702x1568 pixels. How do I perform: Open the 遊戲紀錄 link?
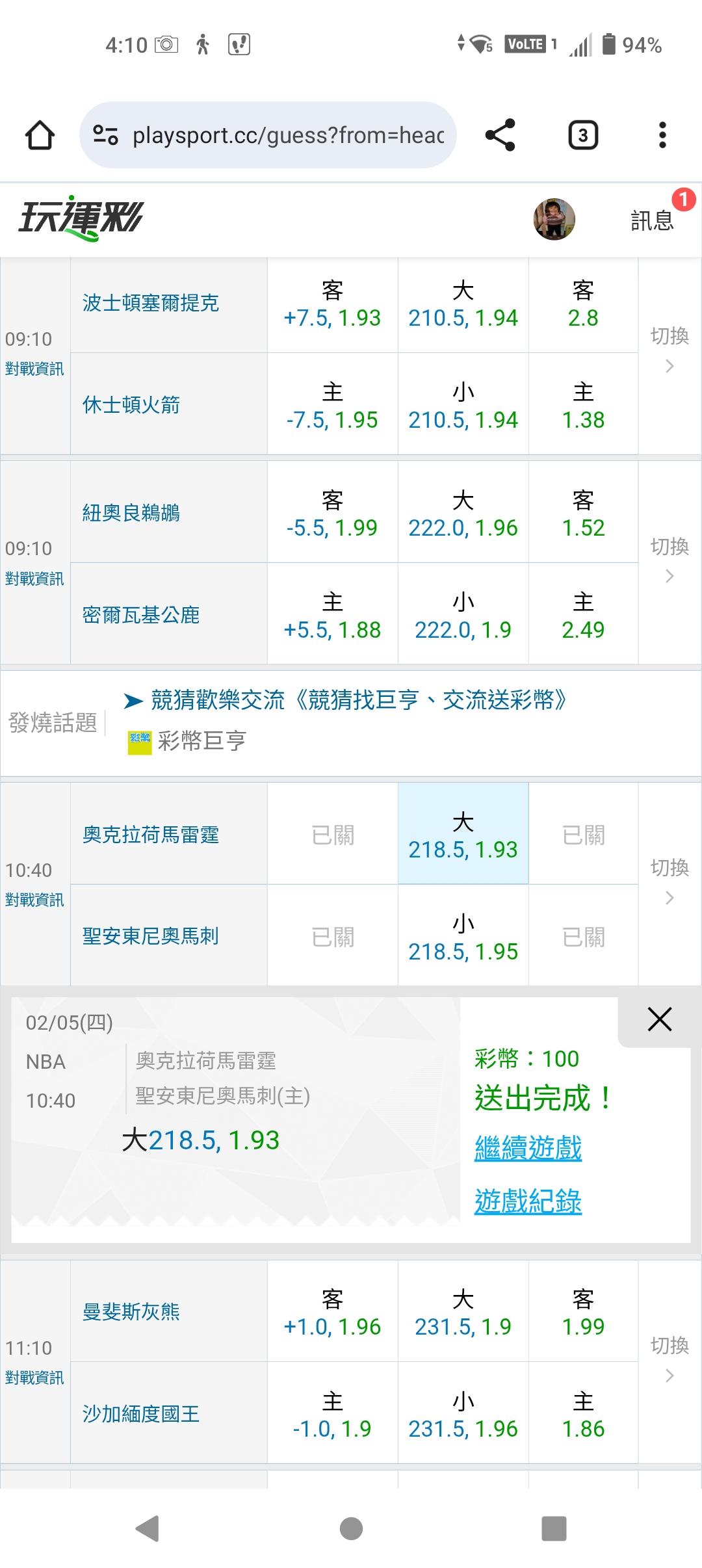528,1202
